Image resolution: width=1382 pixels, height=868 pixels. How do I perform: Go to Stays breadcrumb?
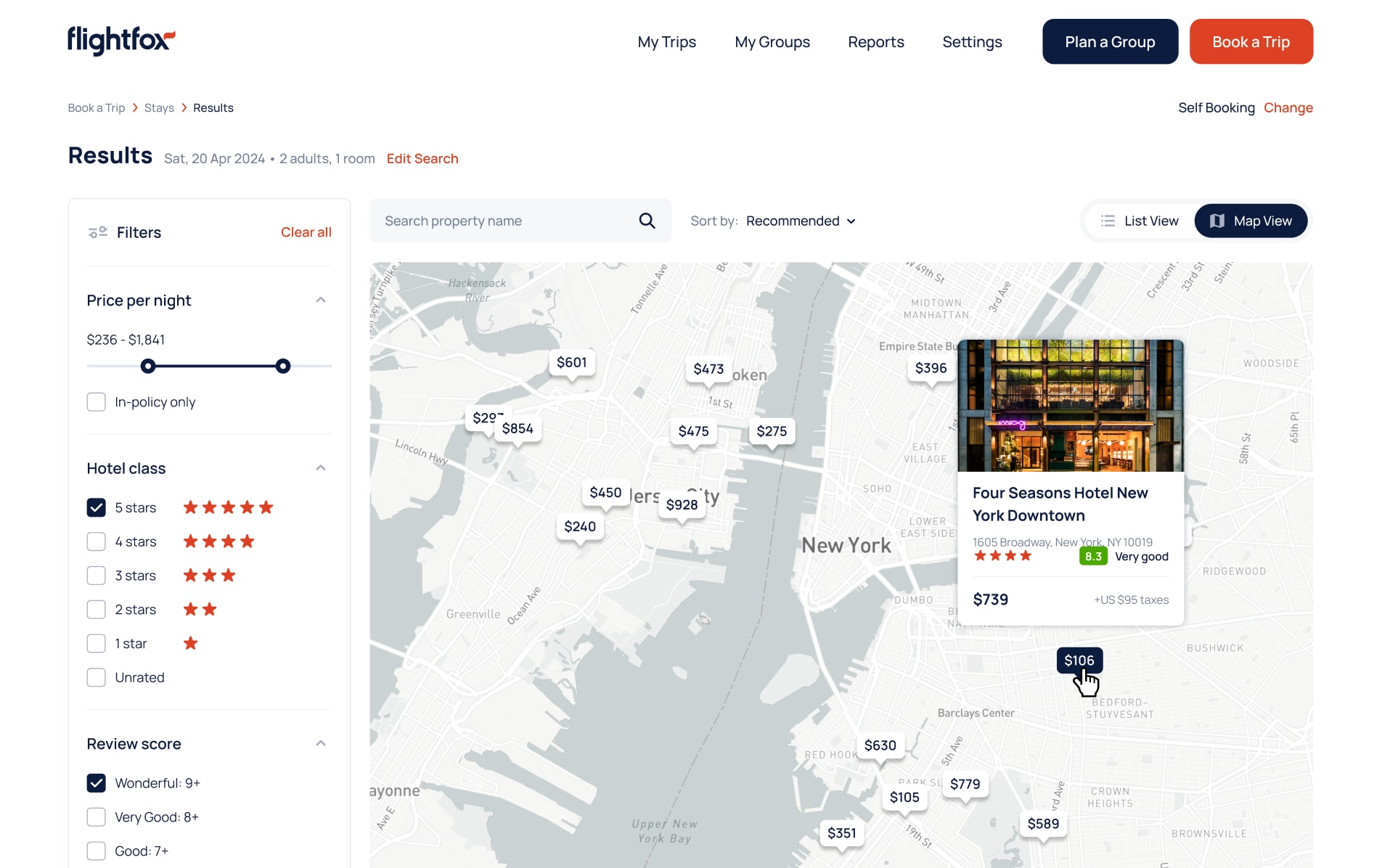159,108
